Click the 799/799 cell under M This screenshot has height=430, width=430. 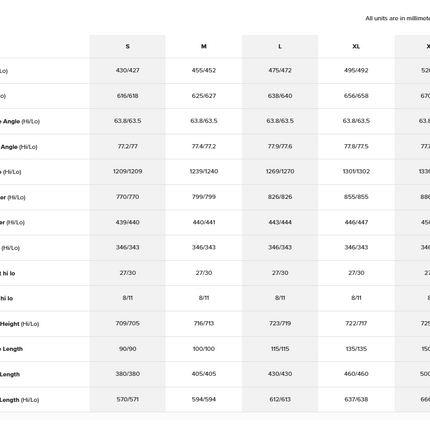click(x=204, y=197)
